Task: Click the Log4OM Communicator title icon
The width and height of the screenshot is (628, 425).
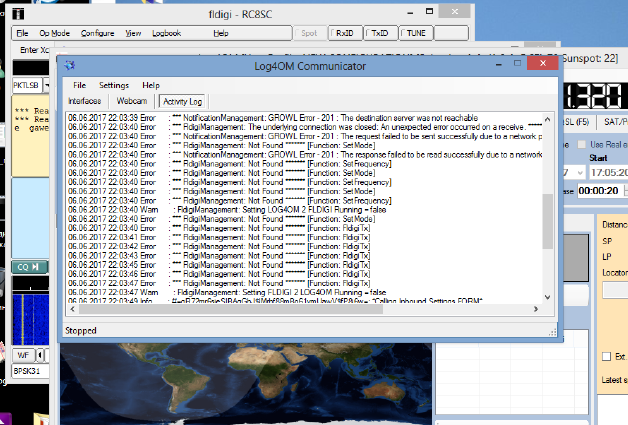Action: pos(70,65)
